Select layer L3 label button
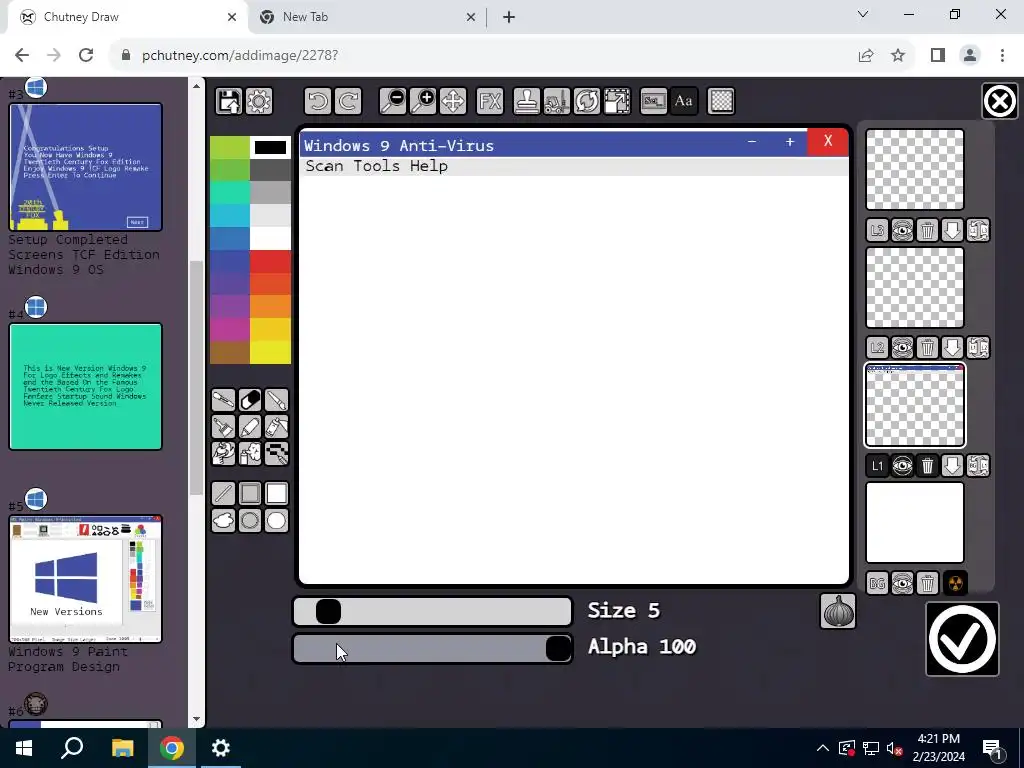The width and height of the screenshot is (1024, 768). [x=878, y=230]
